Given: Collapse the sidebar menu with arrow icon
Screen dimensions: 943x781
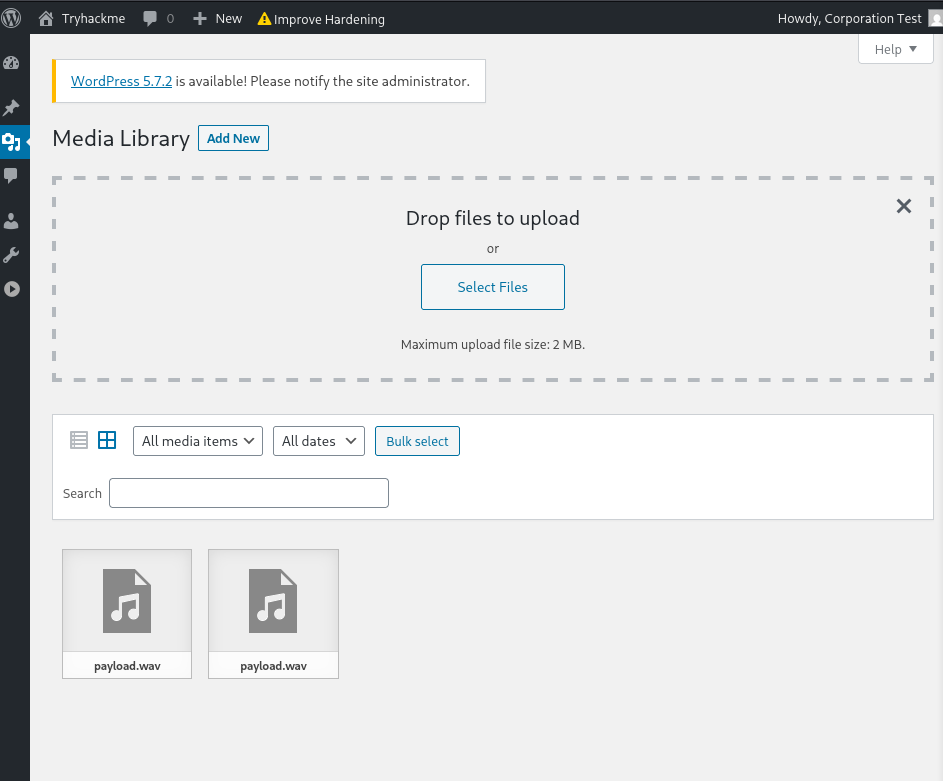Looking at the screenshot, I should 12,289.
